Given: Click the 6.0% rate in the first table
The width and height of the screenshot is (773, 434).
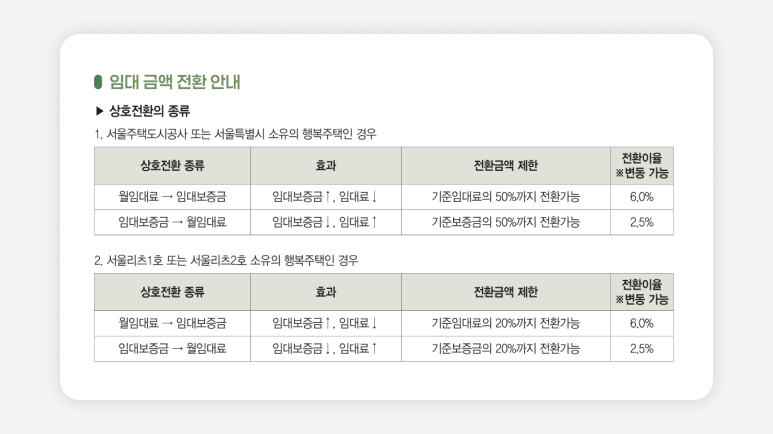Looking at the screenshot, I should tap(642, 197).
